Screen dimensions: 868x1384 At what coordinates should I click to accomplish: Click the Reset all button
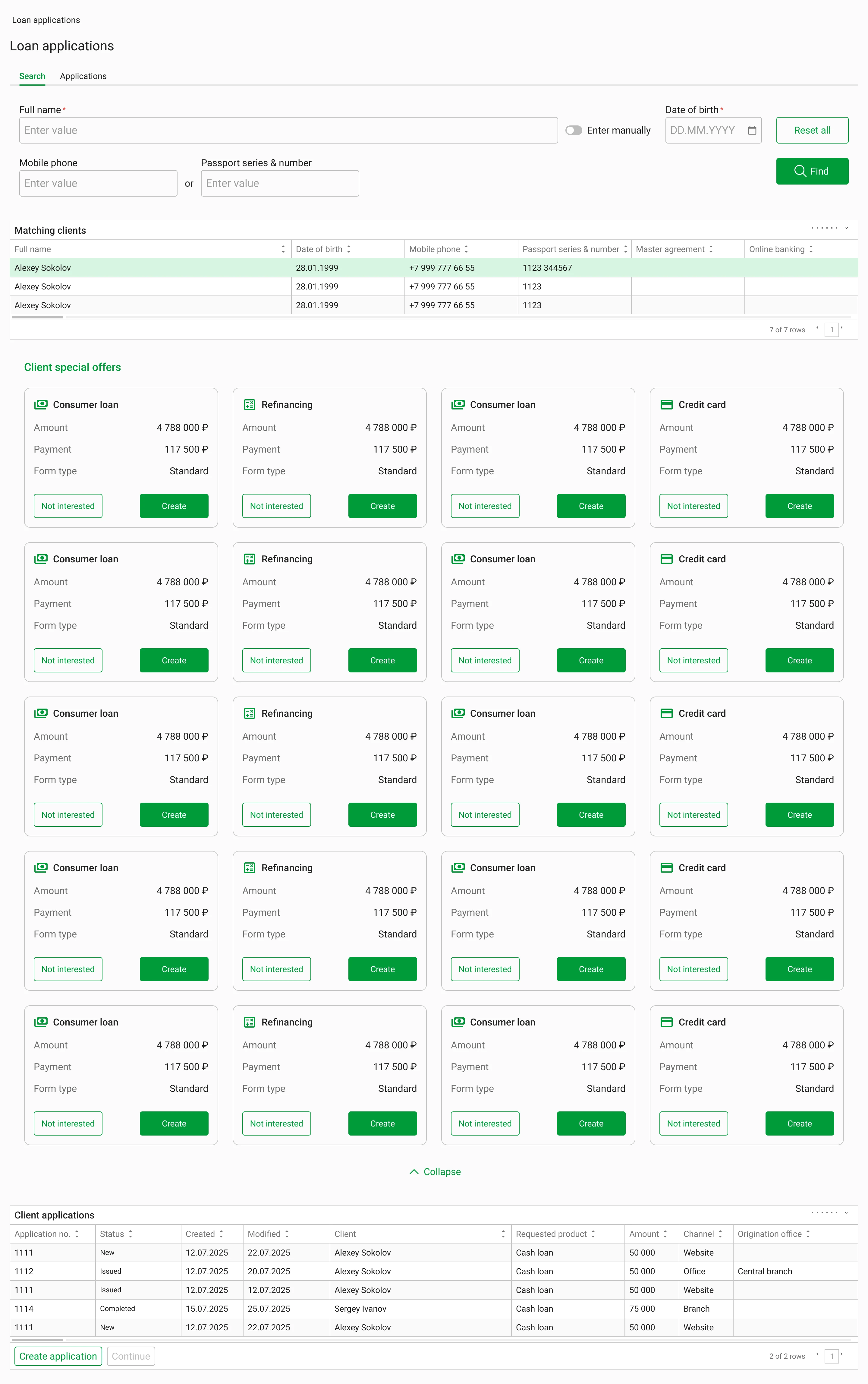click(x=812, y=130)
